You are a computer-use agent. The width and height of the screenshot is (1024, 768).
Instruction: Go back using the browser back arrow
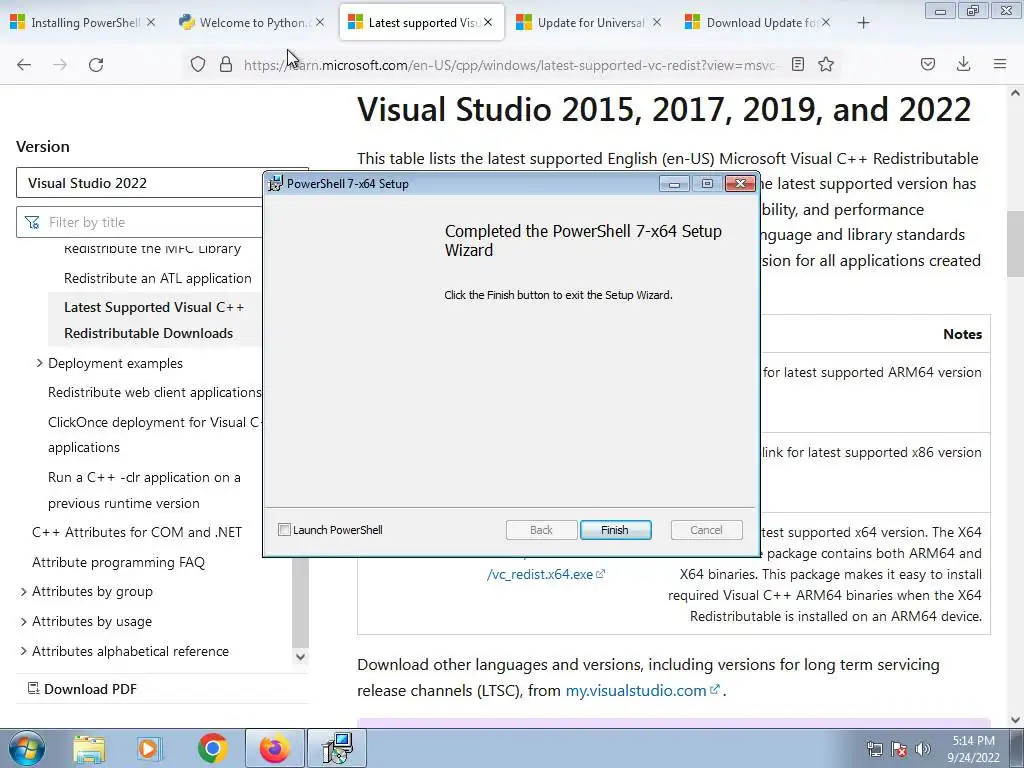pos(24,64)
